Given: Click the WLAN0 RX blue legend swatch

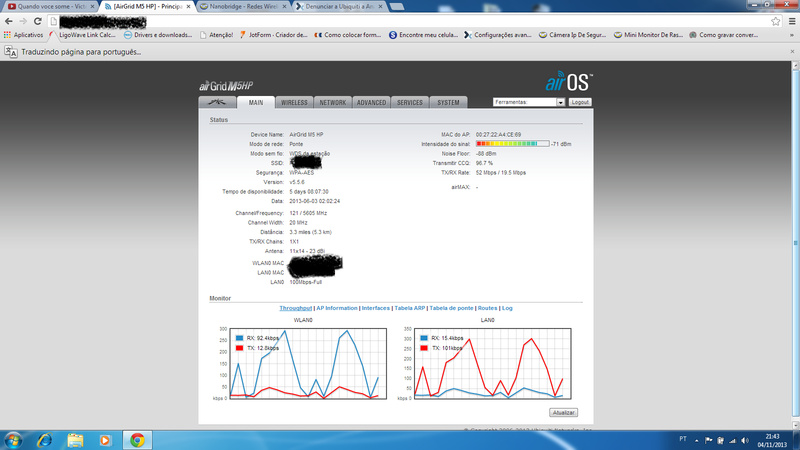Looking at the screenshot, I should 239,338.
